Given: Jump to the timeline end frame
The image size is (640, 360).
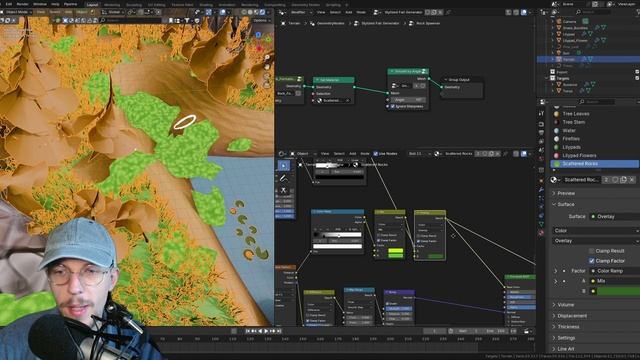Looking at the screenshot, I should click(x=280, y=331).
